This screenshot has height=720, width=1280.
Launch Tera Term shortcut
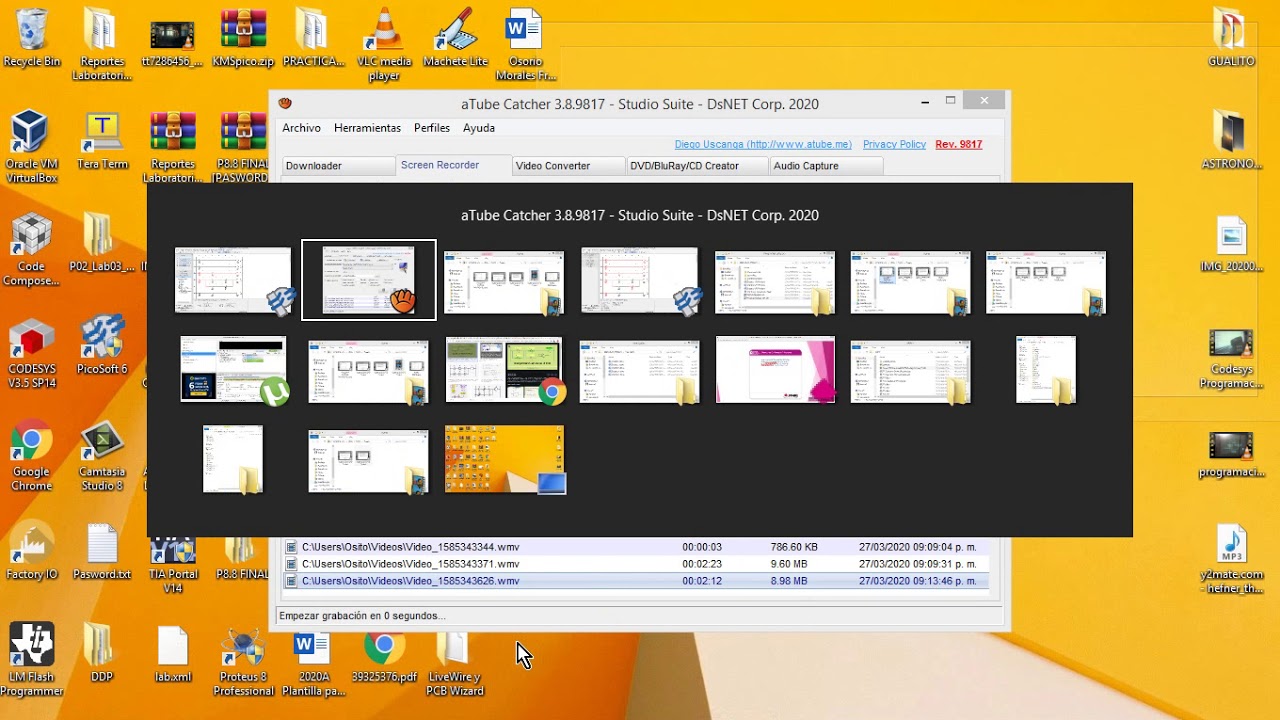pos(101,141)
